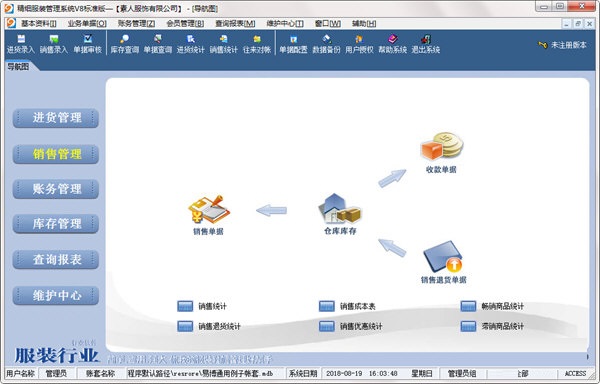Open 库存查询 from the toolbar
The width and height of the screenshot is (600, 384).
pos(125,44)
